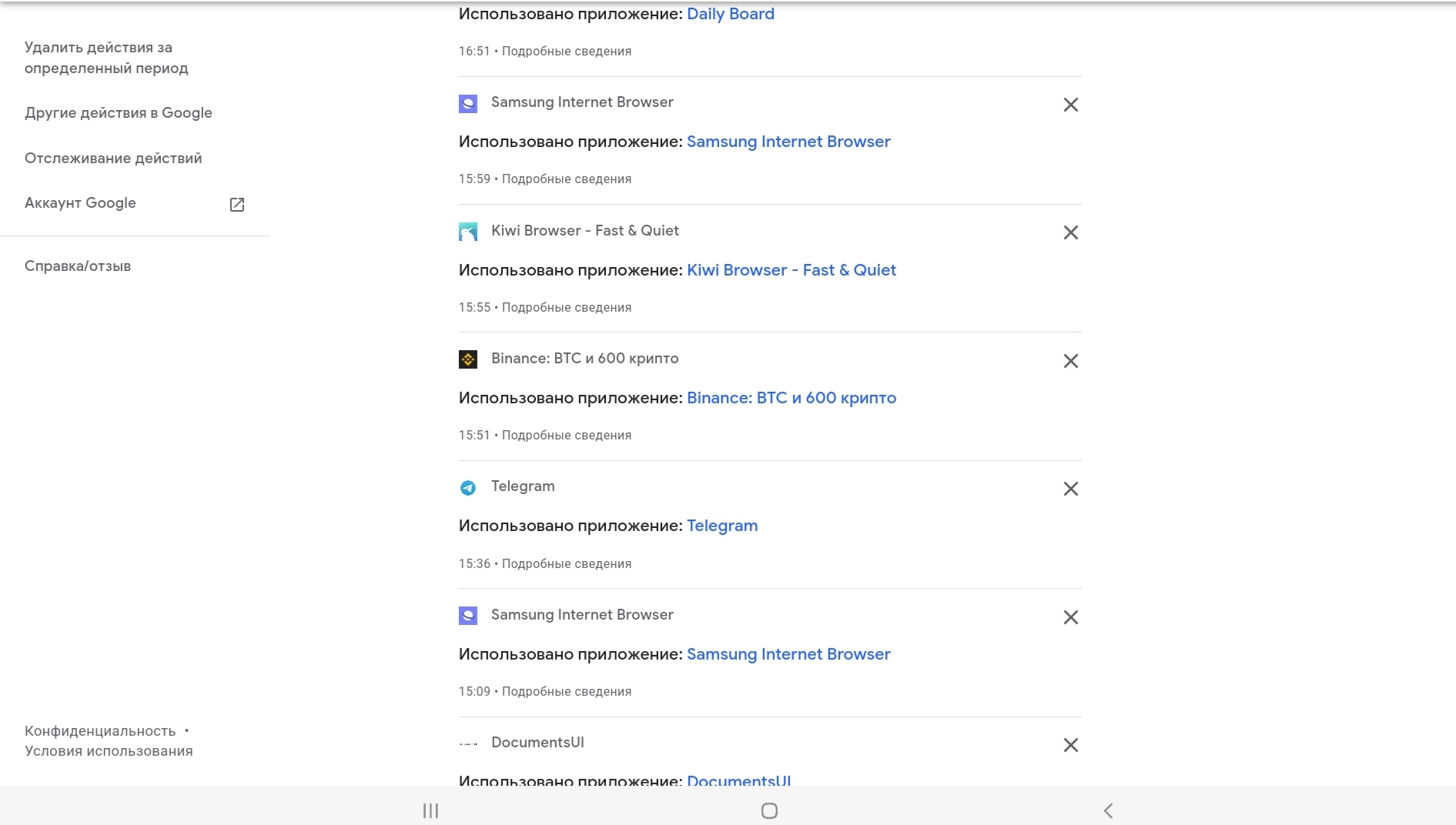Remove the DocumentsUI activity entry
The height and width of the screenshot is (825, 1456).
[1070, 745]
